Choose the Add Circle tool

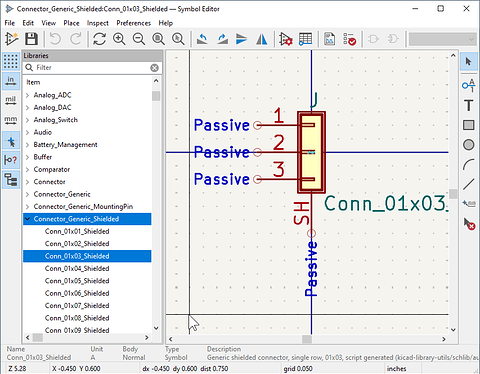tap(469, 145)
